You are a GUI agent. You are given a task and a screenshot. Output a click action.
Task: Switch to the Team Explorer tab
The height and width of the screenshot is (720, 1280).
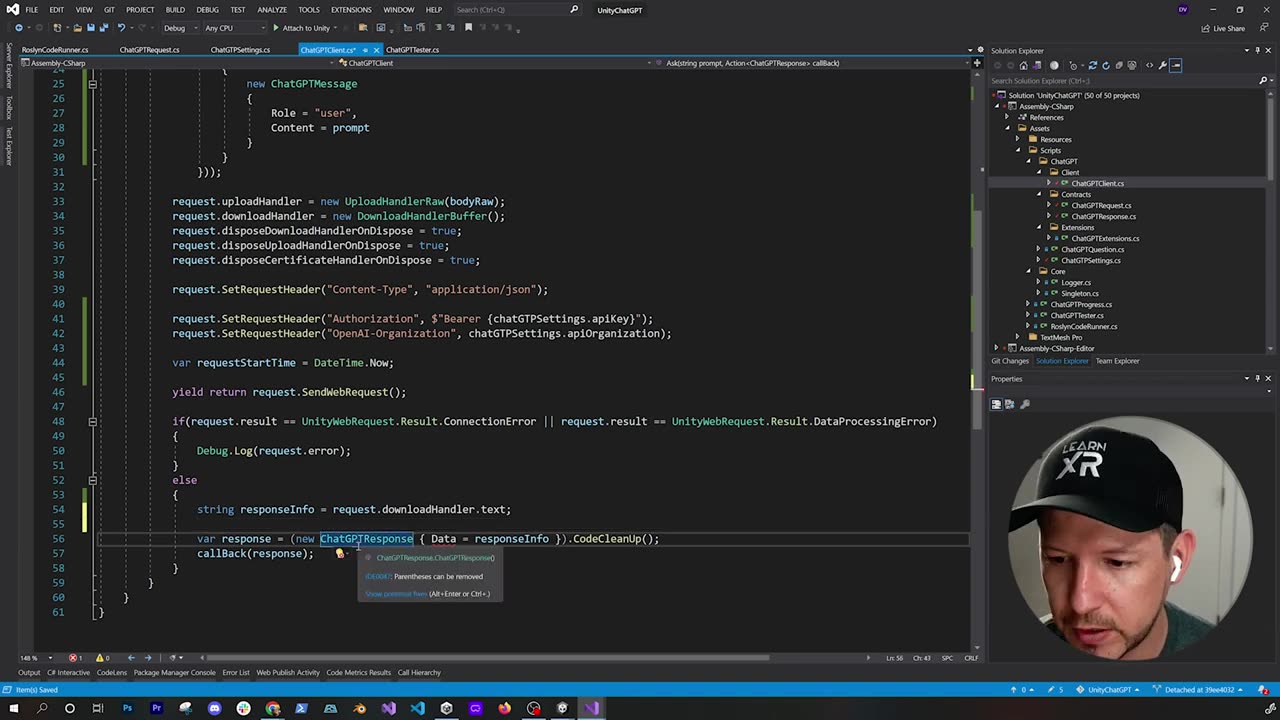1117,361
